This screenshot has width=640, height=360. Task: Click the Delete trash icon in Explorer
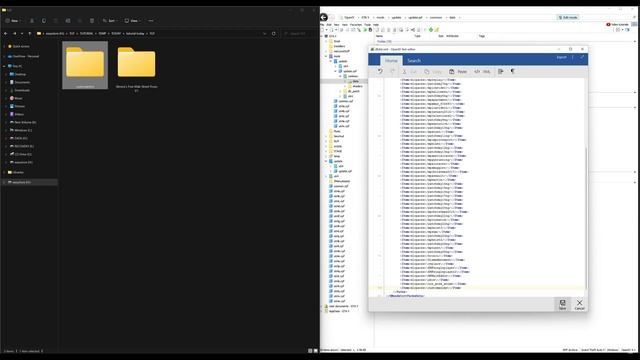pos(92,20)
